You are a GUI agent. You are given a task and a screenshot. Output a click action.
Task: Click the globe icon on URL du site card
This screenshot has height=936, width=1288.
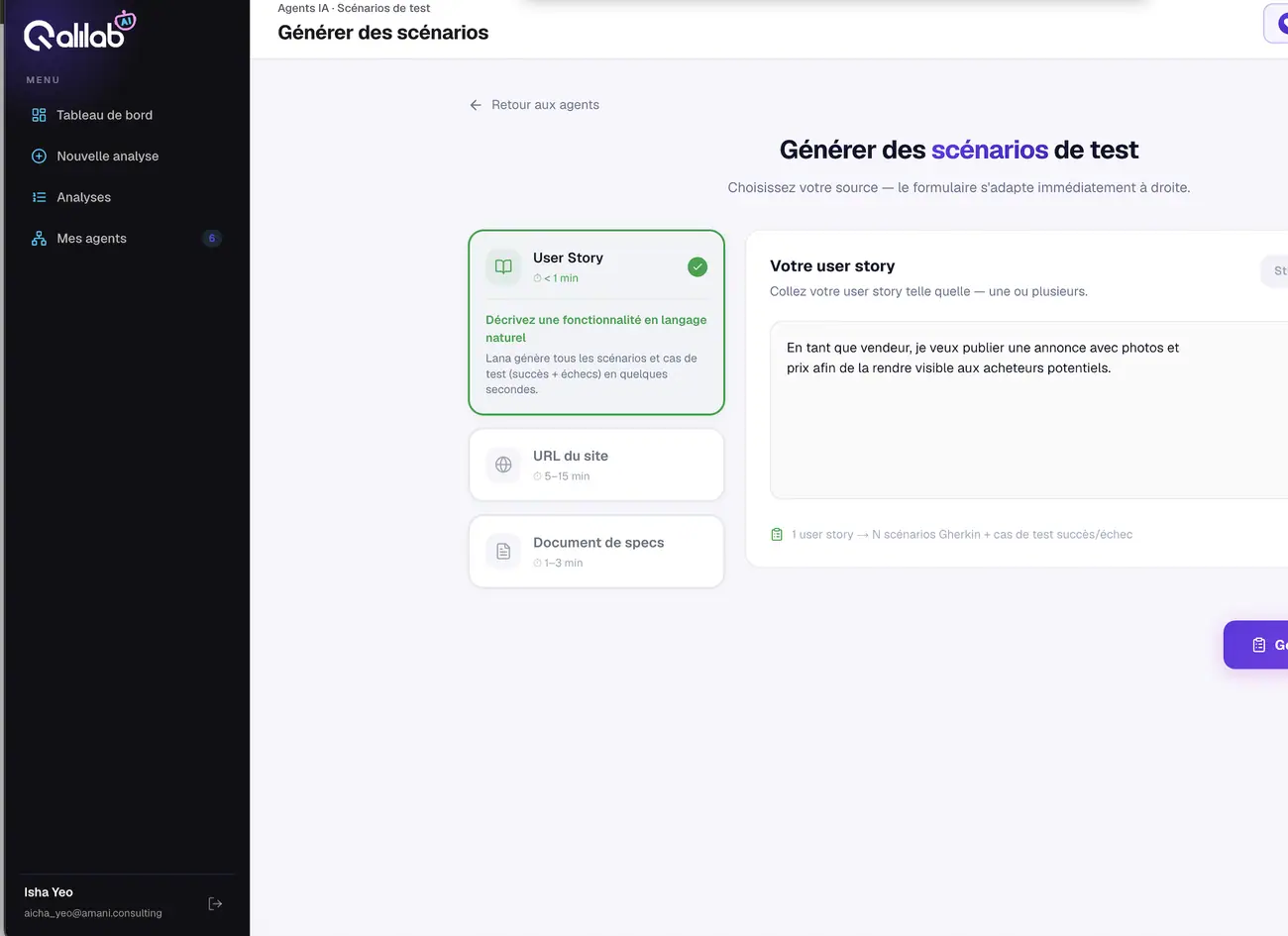coord(503,465)
